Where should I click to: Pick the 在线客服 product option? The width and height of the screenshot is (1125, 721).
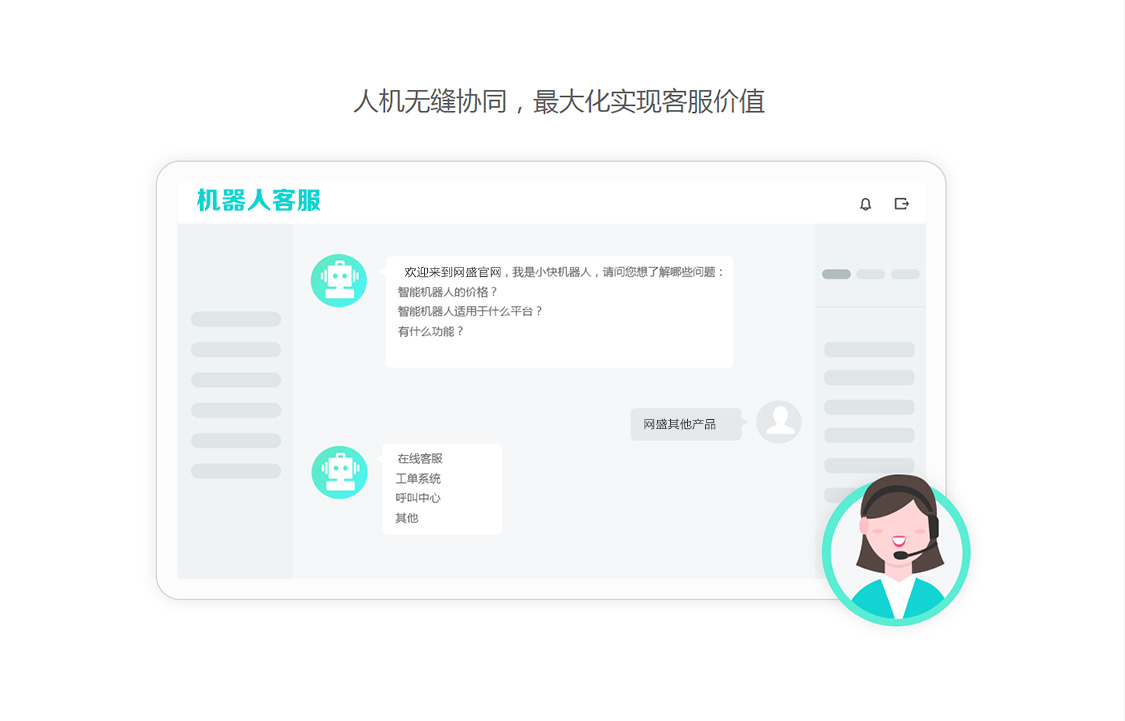[419, 459]
